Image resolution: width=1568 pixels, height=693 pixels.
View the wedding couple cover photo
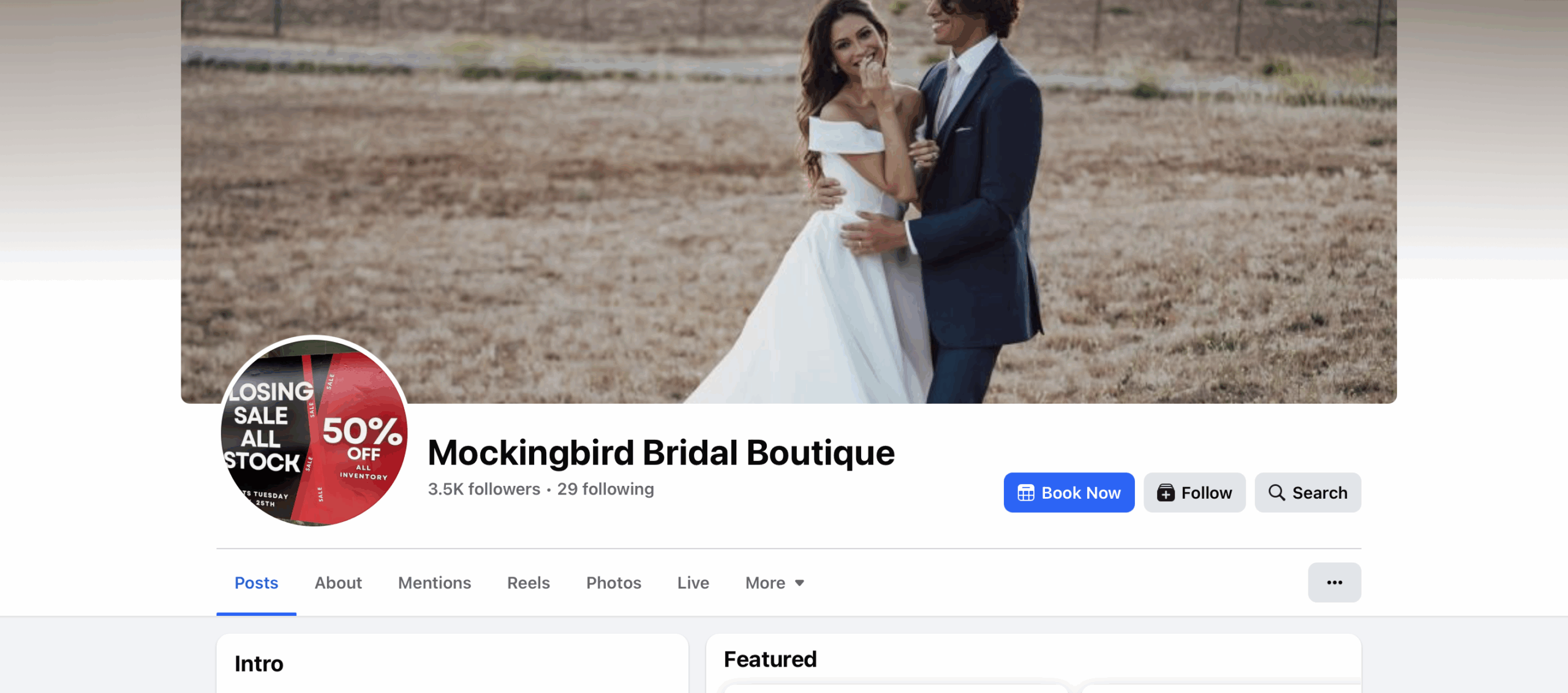[x=788, y=202]
